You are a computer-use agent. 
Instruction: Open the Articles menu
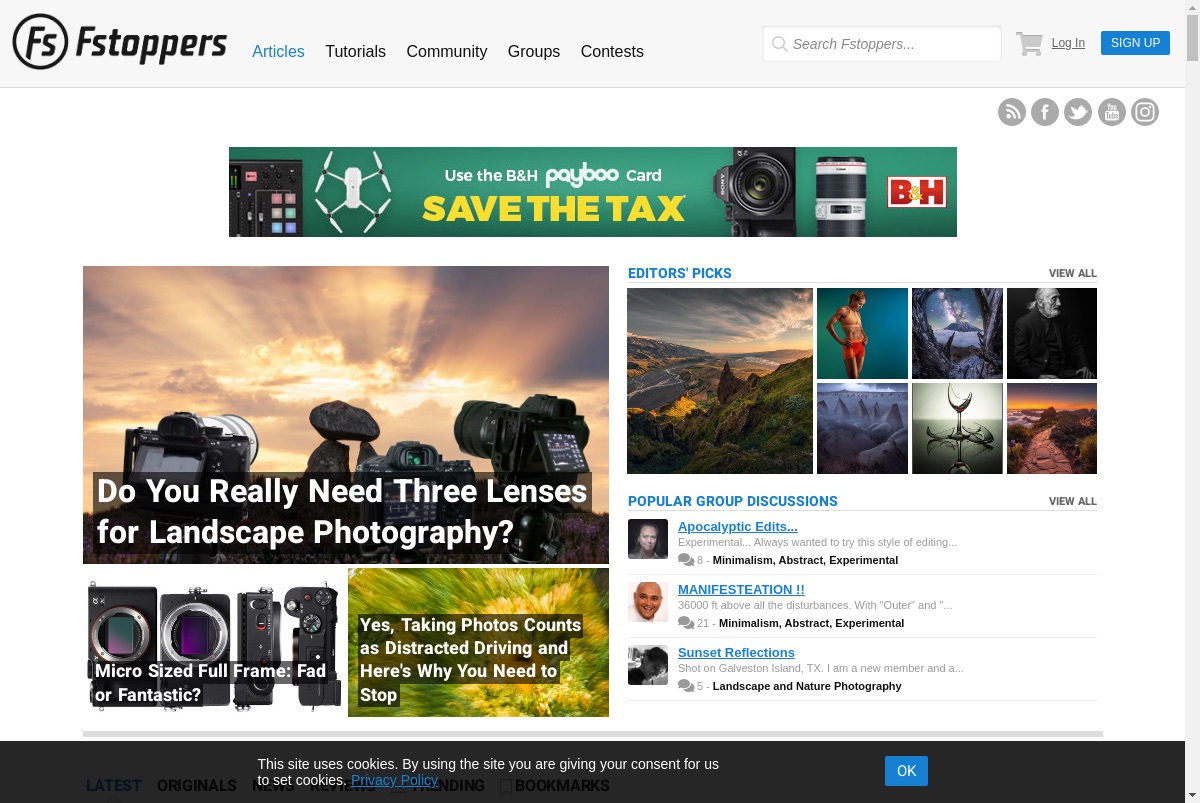tap(278, 51)
